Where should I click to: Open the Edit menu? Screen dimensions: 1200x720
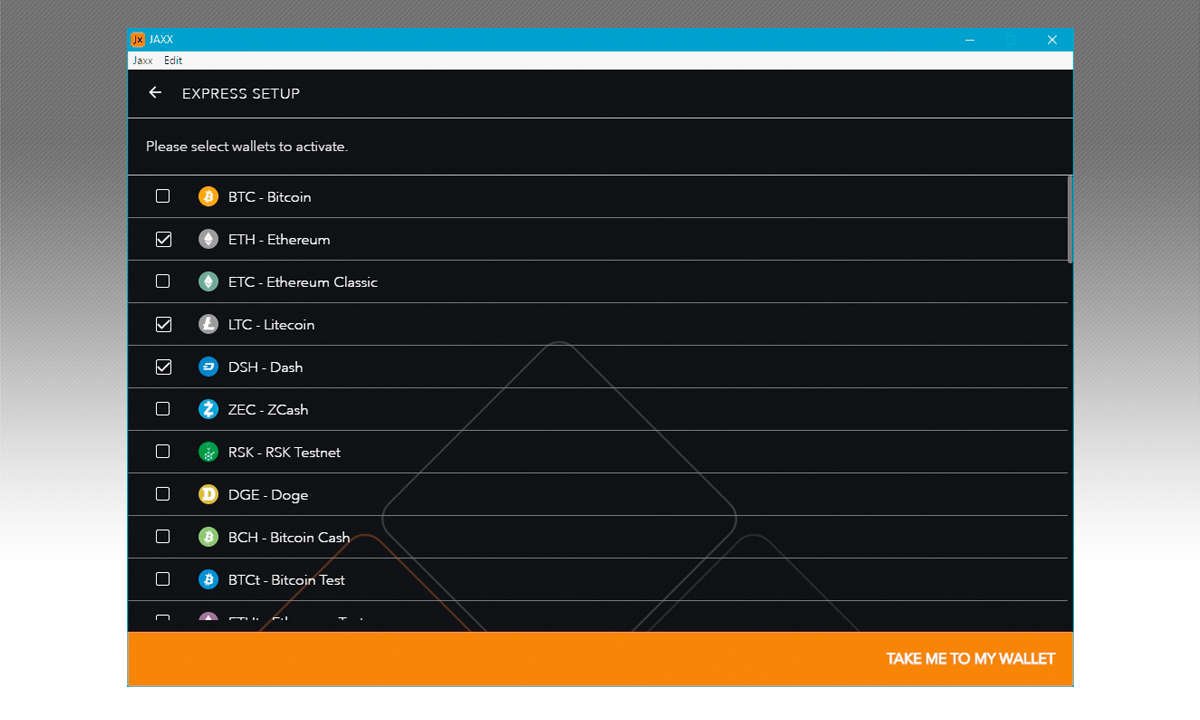pos(173,60)
